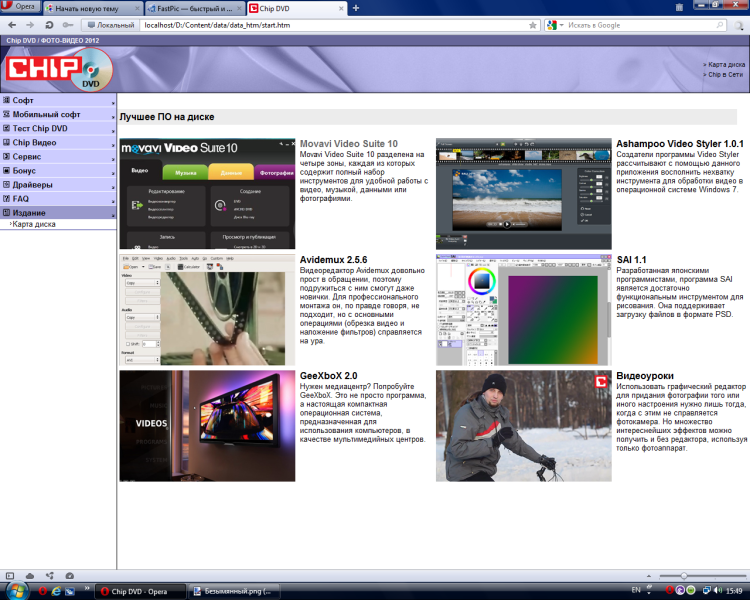Click the volume speaker tray icon

(718, 590)
